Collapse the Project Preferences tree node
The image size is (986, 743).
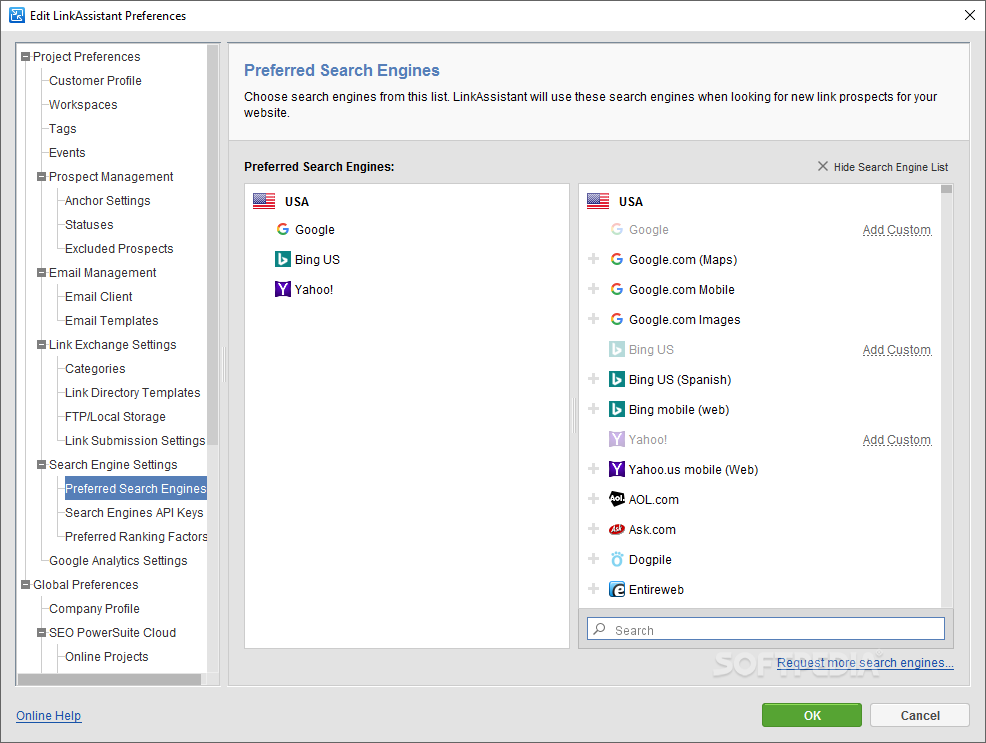(26, 57)
